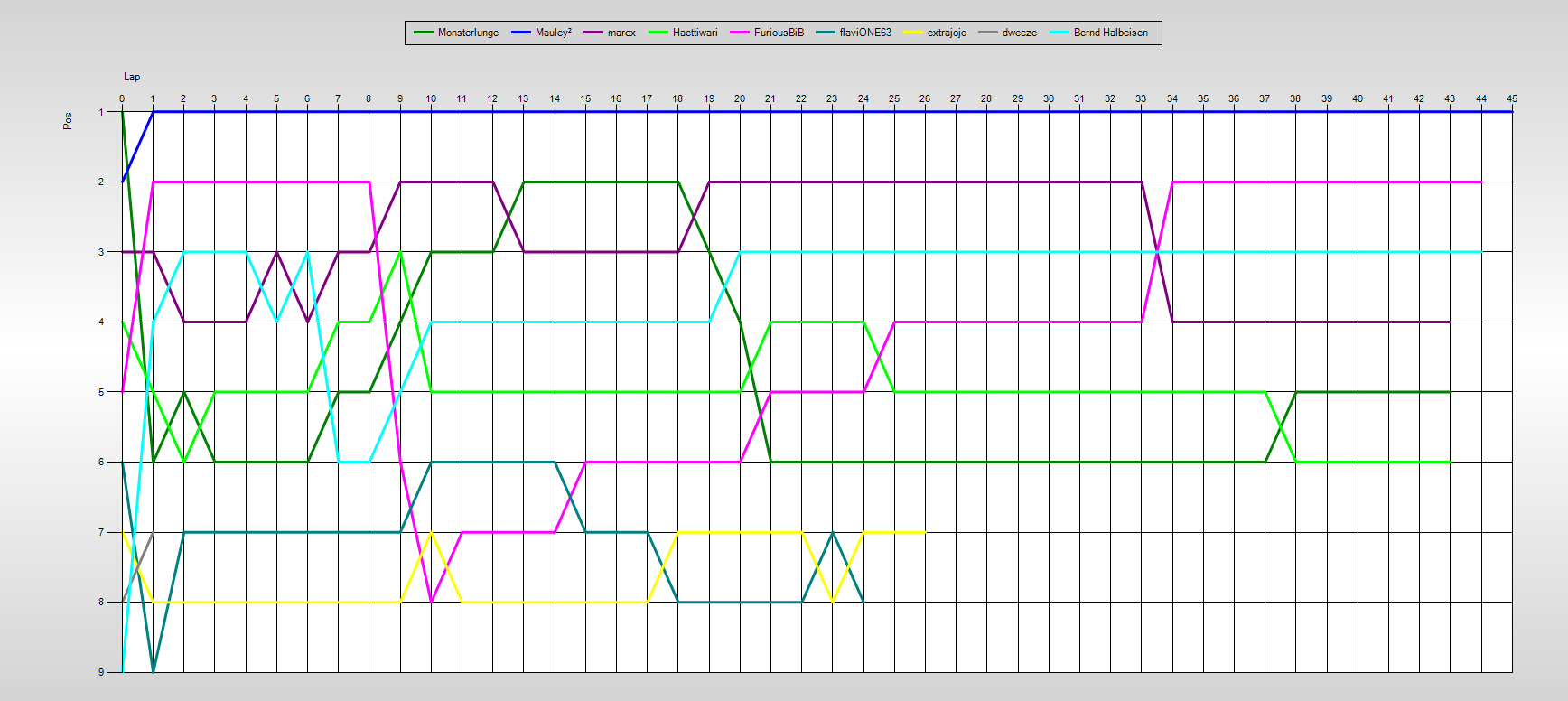Click the Monsterlunge dark green legend line
Image resolution: width=1568 pixels, height=701 pixels.
[424, 33]
